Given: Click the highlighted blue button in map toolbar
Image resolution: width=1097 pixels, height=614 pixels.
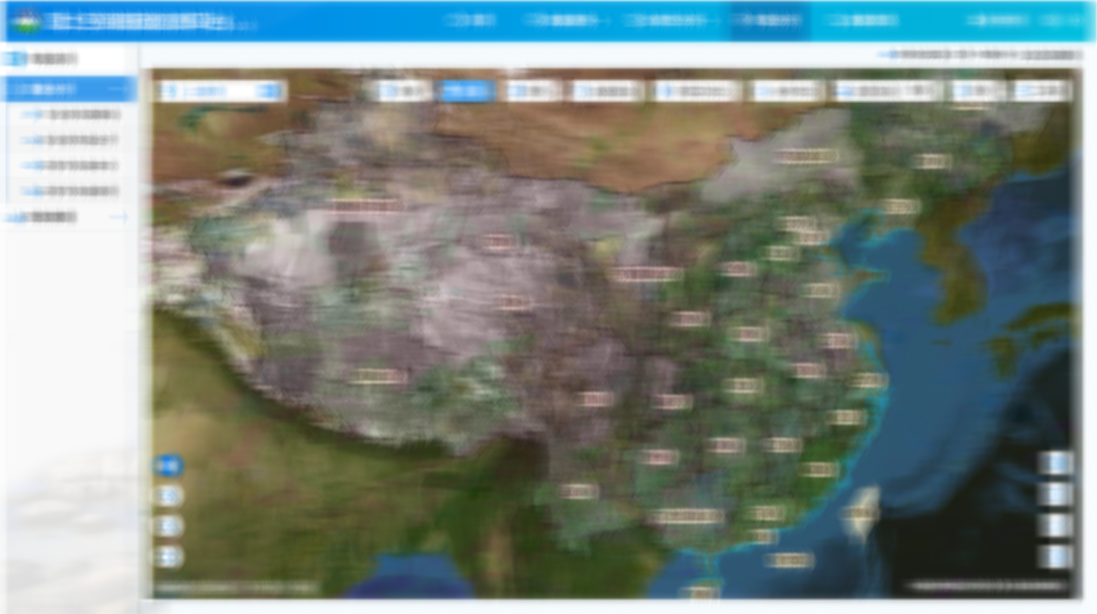Looking at the screenshot, I should click(x=468, y=91).
